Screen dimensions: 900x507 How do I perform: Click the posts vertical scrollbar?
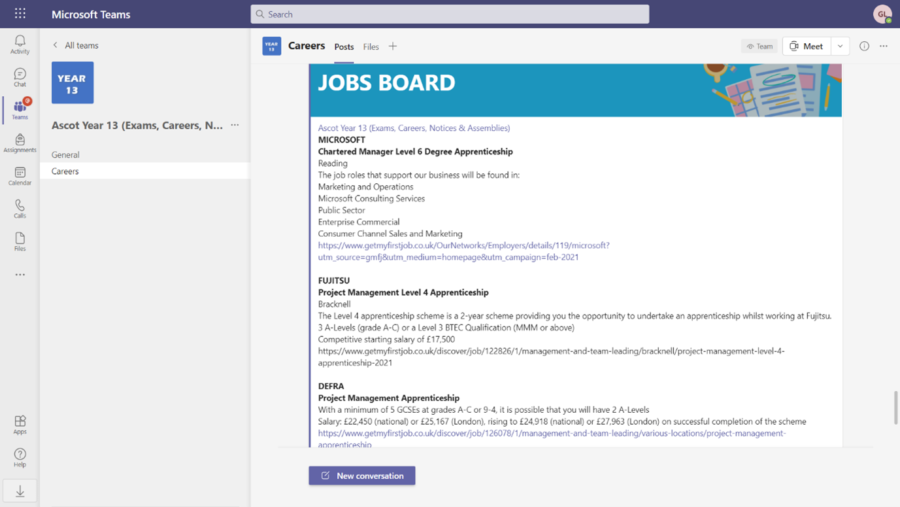point(895,408)
